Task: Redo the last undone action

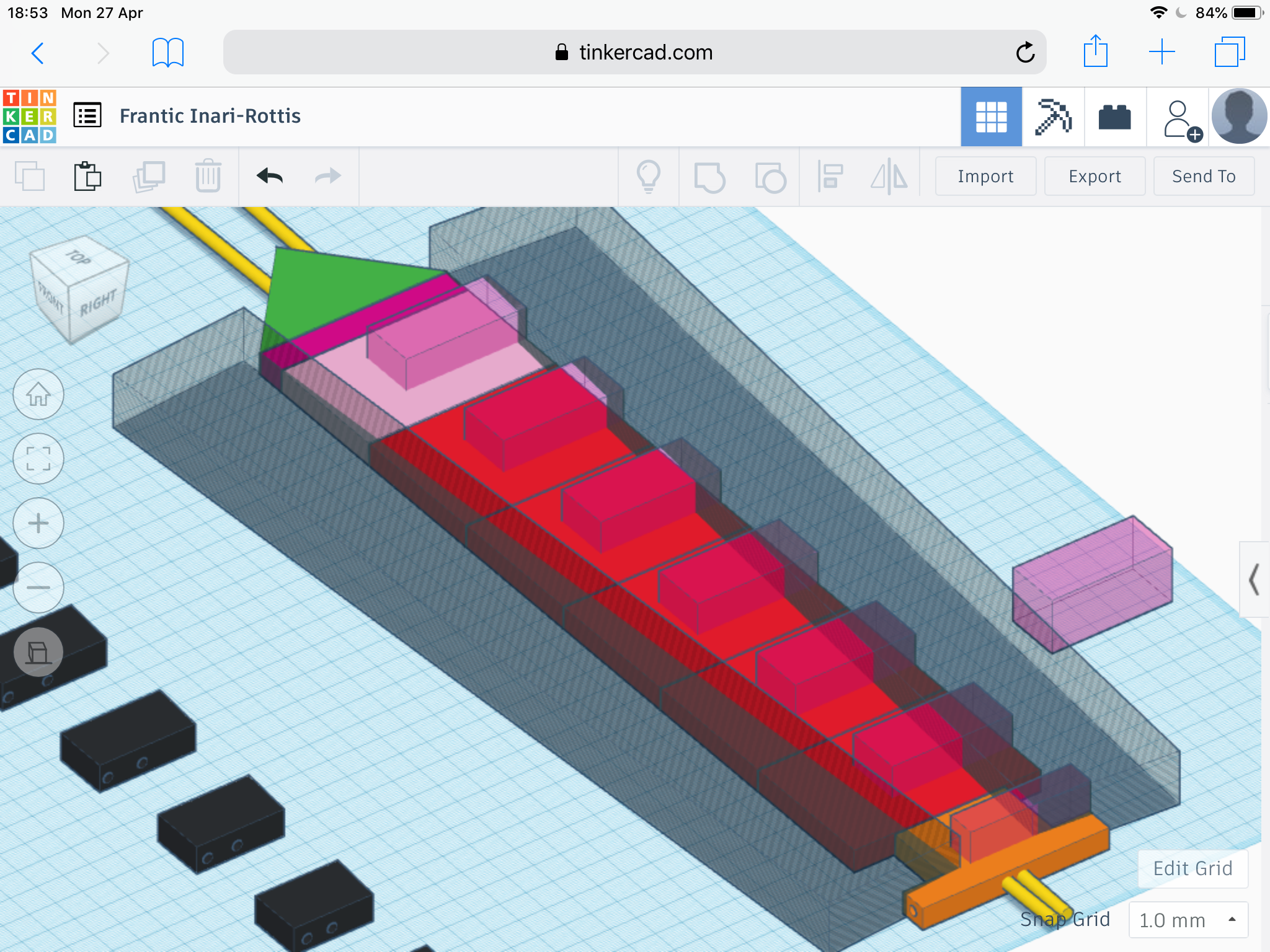Action: tap(327, 176)
